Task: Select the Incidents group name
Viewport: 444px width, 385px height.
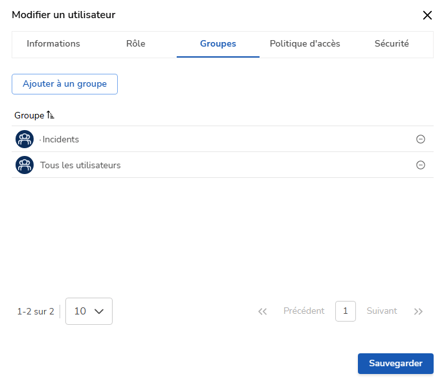Action: pyautogui.click(x=60, y=139)
